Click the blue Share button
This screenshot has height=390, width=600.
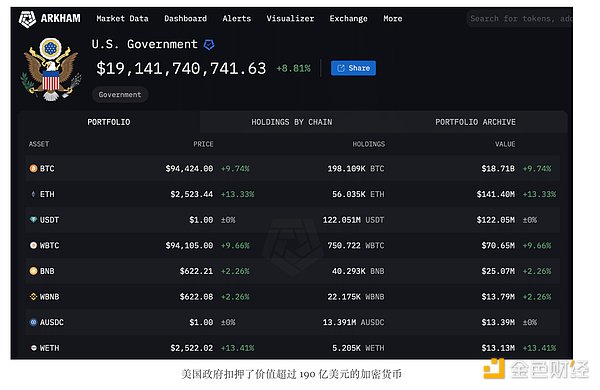(x=353, y=68)
